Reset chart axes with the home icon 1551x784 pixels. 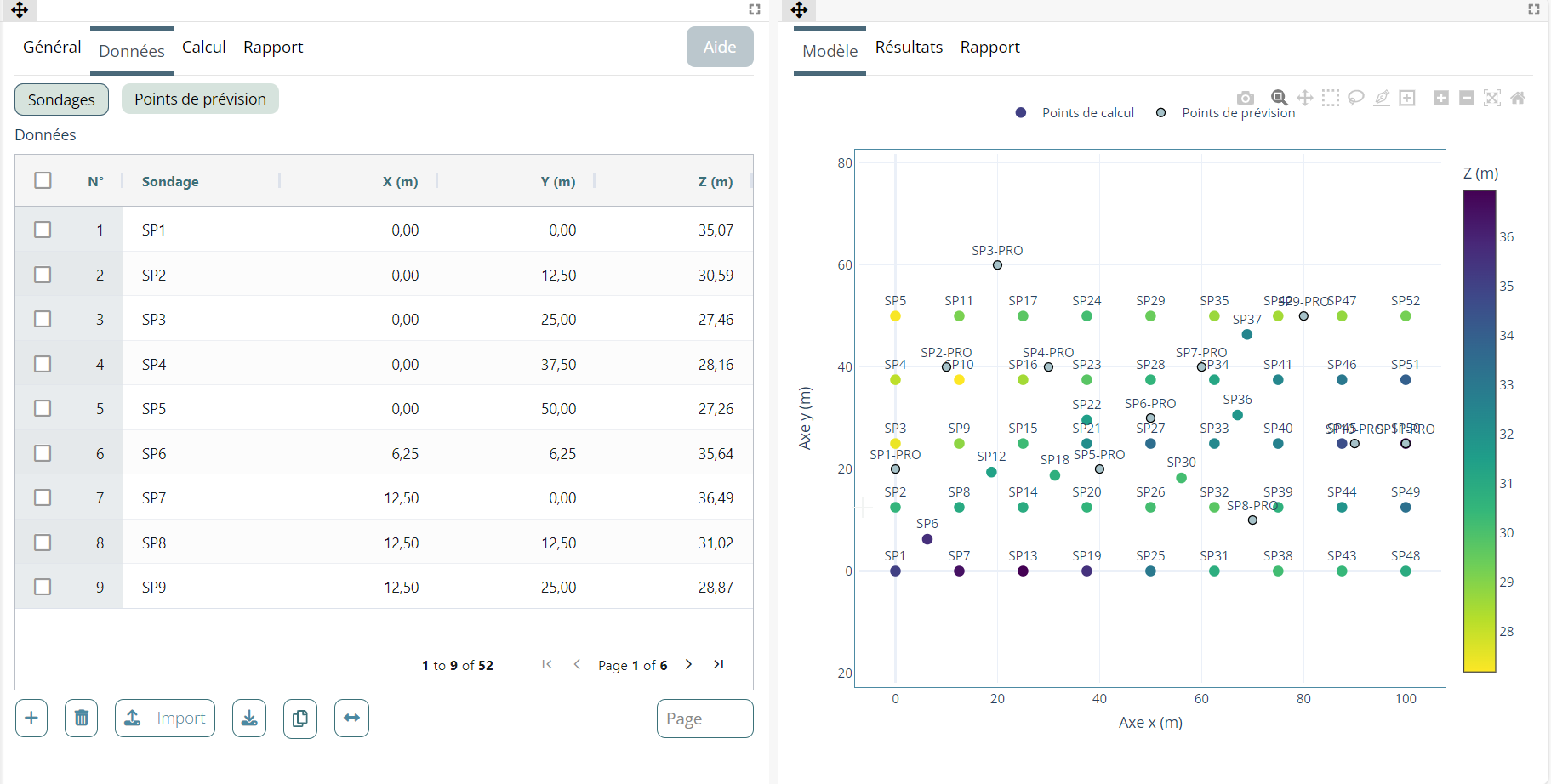click(1518, 98)
